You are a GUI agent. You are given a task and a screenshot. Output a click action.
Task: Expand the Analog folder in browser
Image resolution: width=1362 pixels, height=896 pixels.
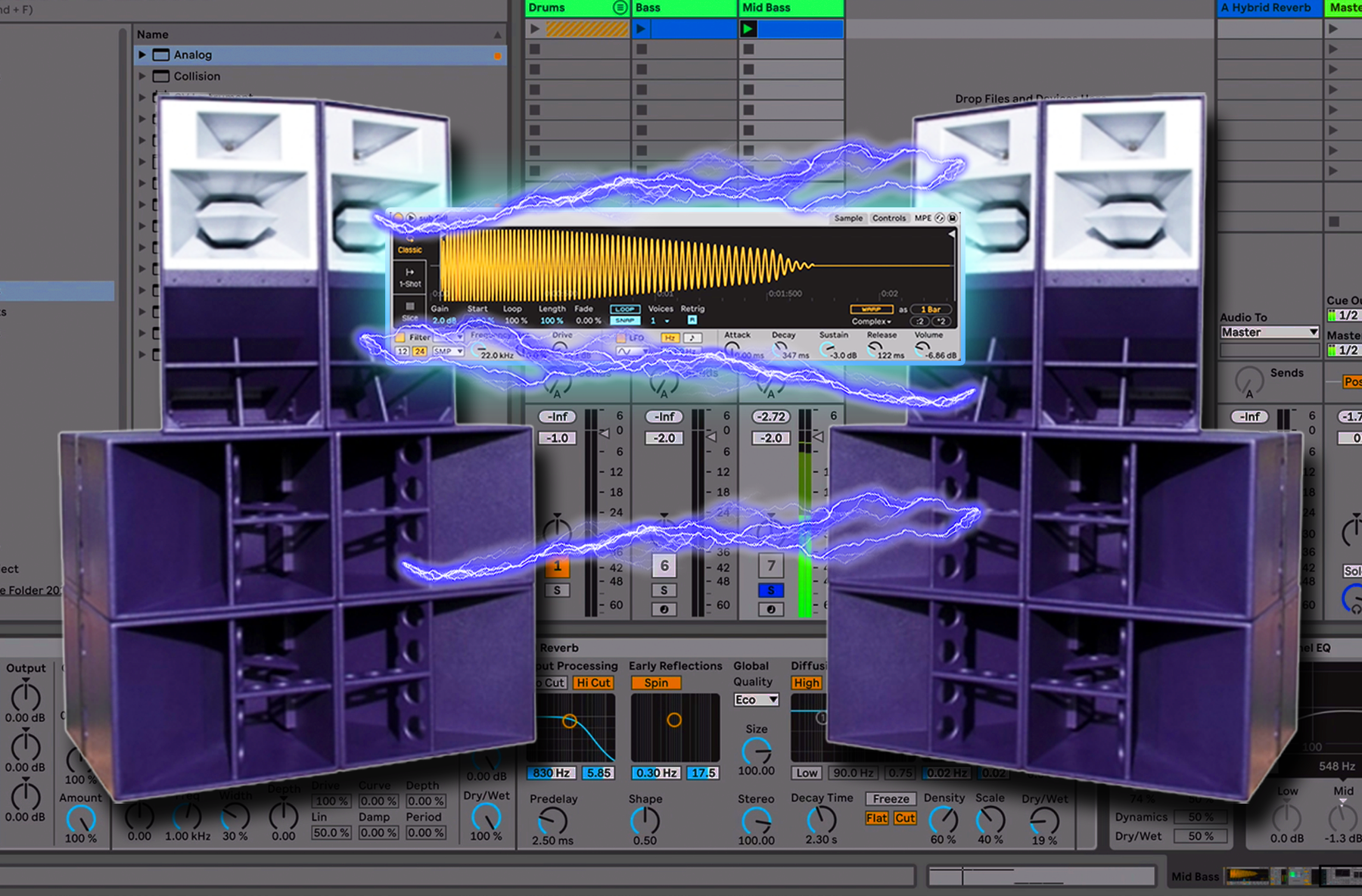point(141,54)
